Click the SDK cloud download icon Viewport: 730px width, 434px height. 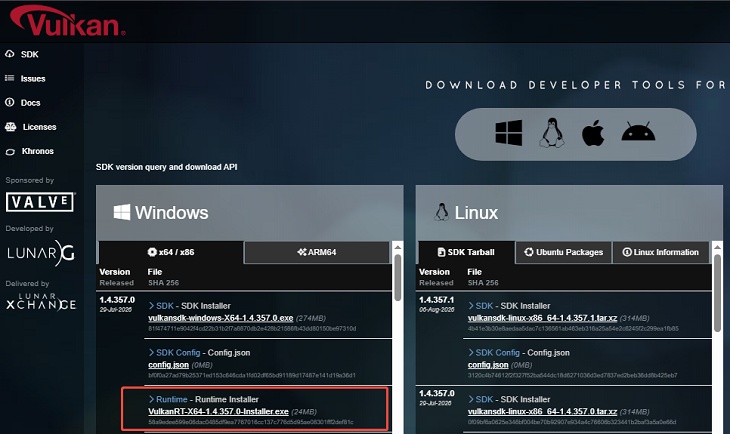click(x=10, y=54)
